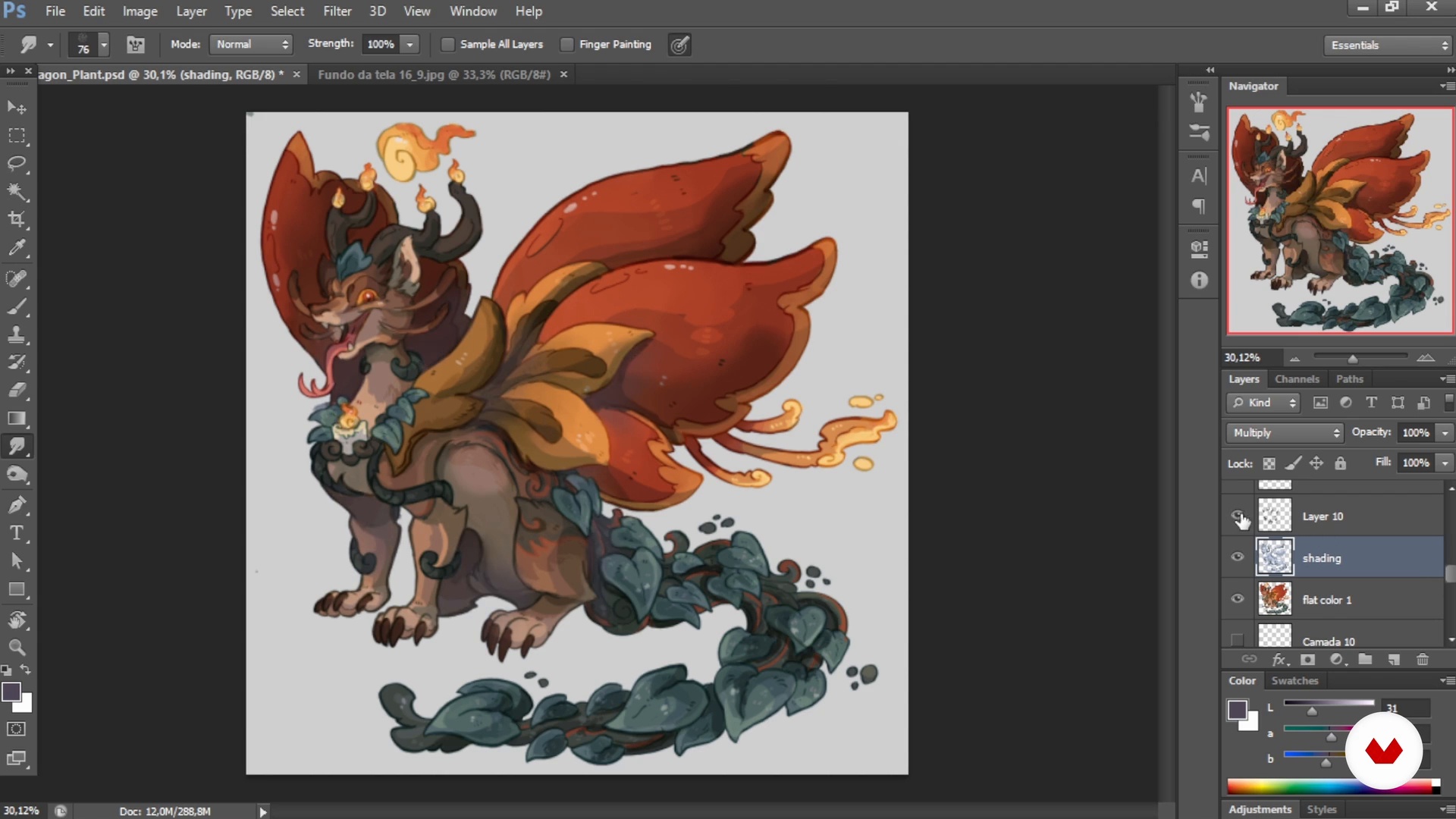Select the Eraser tool
Viewport: 1456px width, 819px height.
click(17, 391)
